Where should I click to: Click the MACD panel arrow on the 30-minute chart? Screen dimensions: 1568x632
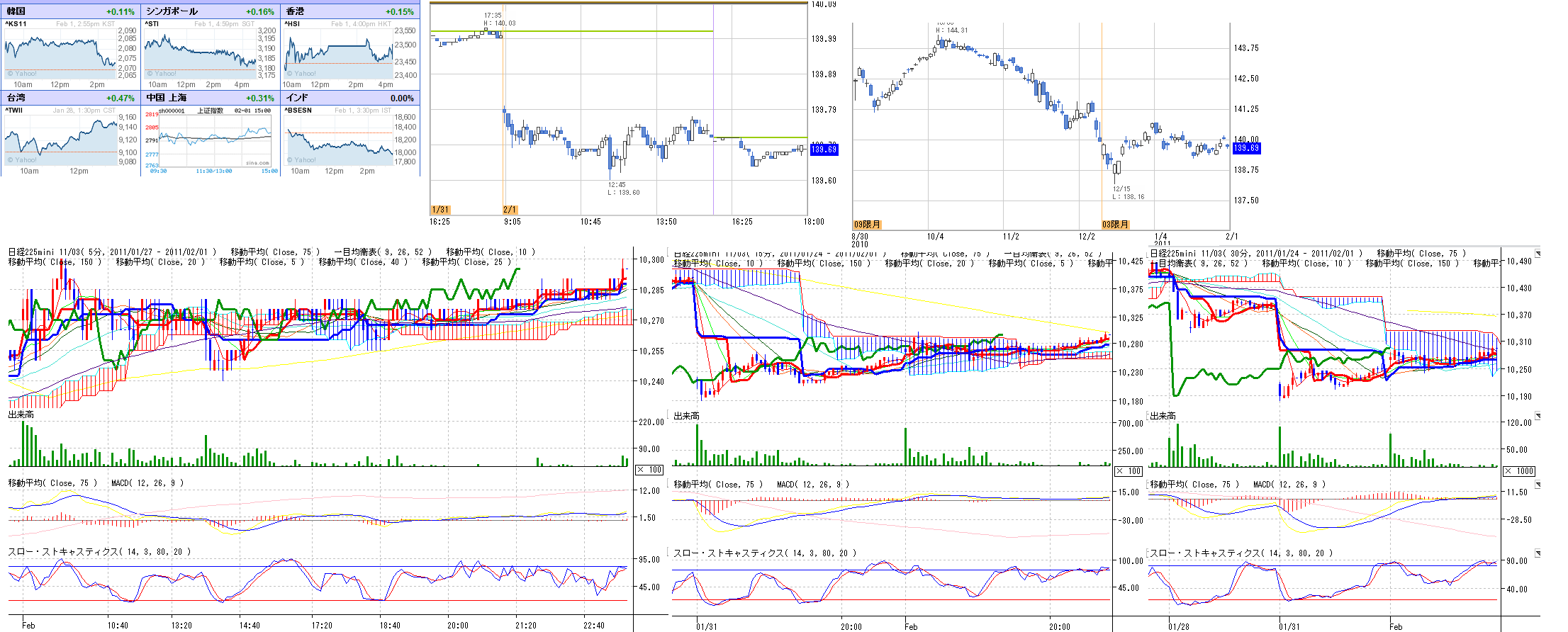click(x=1538, y=485)
